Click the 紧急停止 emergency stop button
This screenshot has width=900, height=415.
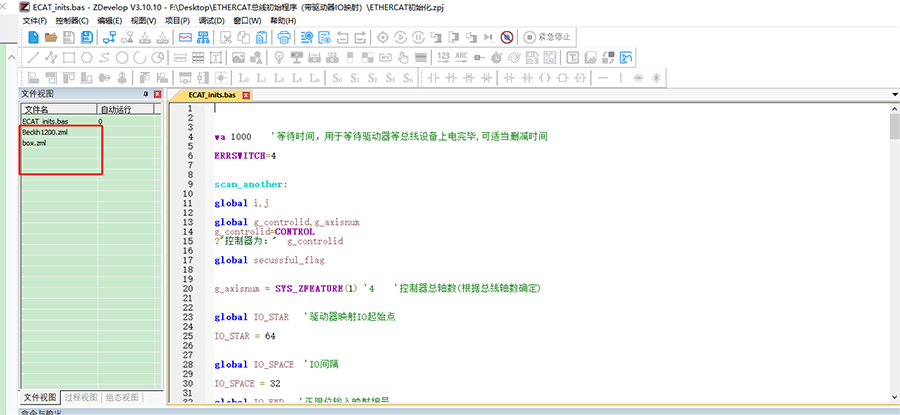tap(548, 37)
